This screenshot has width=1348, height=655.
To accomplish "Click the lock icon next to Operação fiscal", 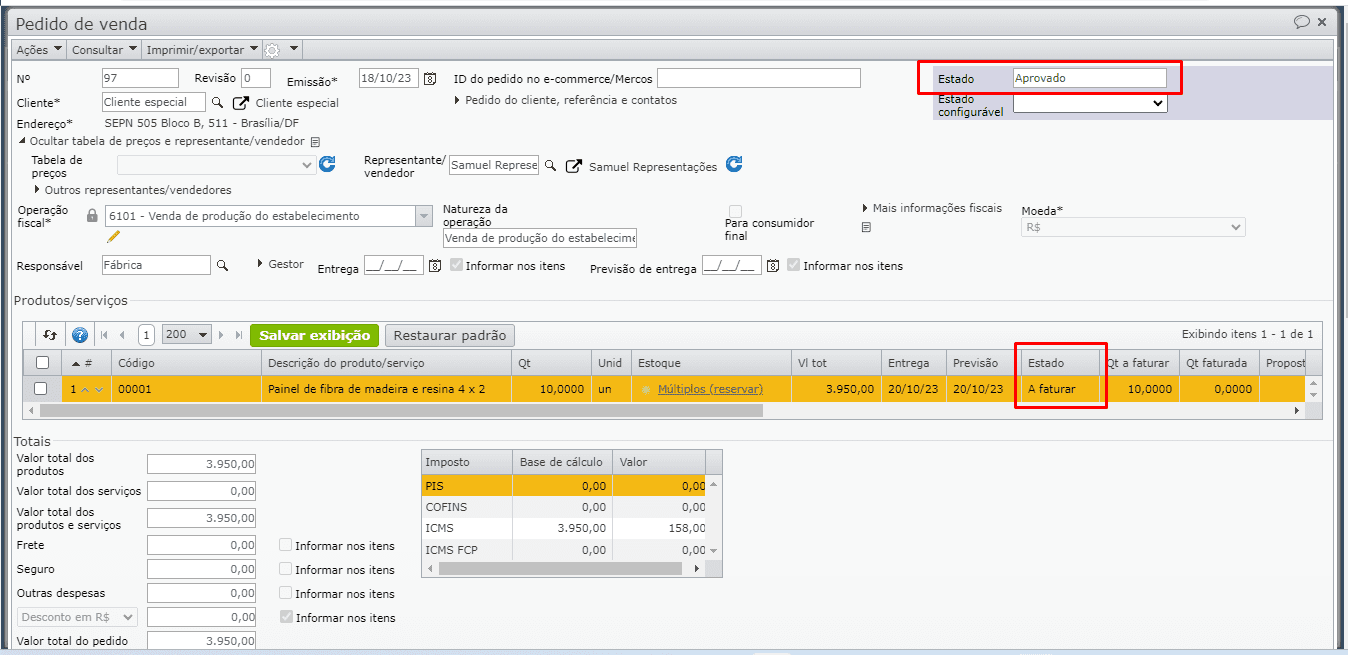I will 92,215.
